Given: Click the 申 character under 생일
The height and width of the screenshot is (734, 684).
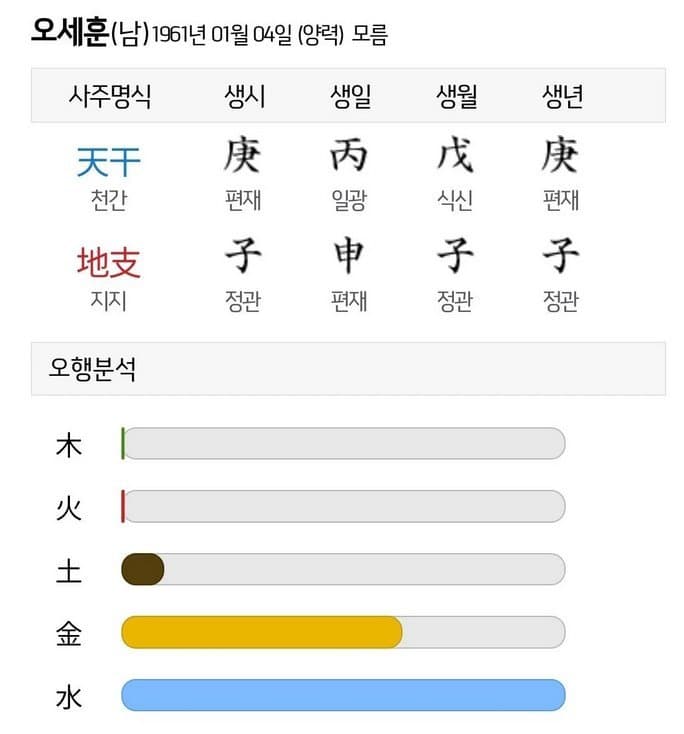Looking at the screenshot, I should click(x=349, y=257).
